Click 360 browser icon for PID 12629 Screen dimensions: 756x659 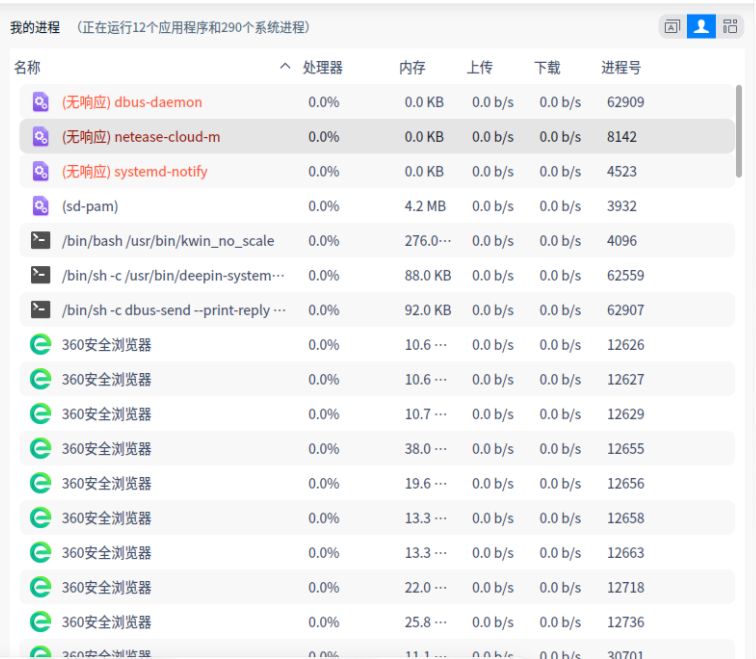(x=40, y=414)
